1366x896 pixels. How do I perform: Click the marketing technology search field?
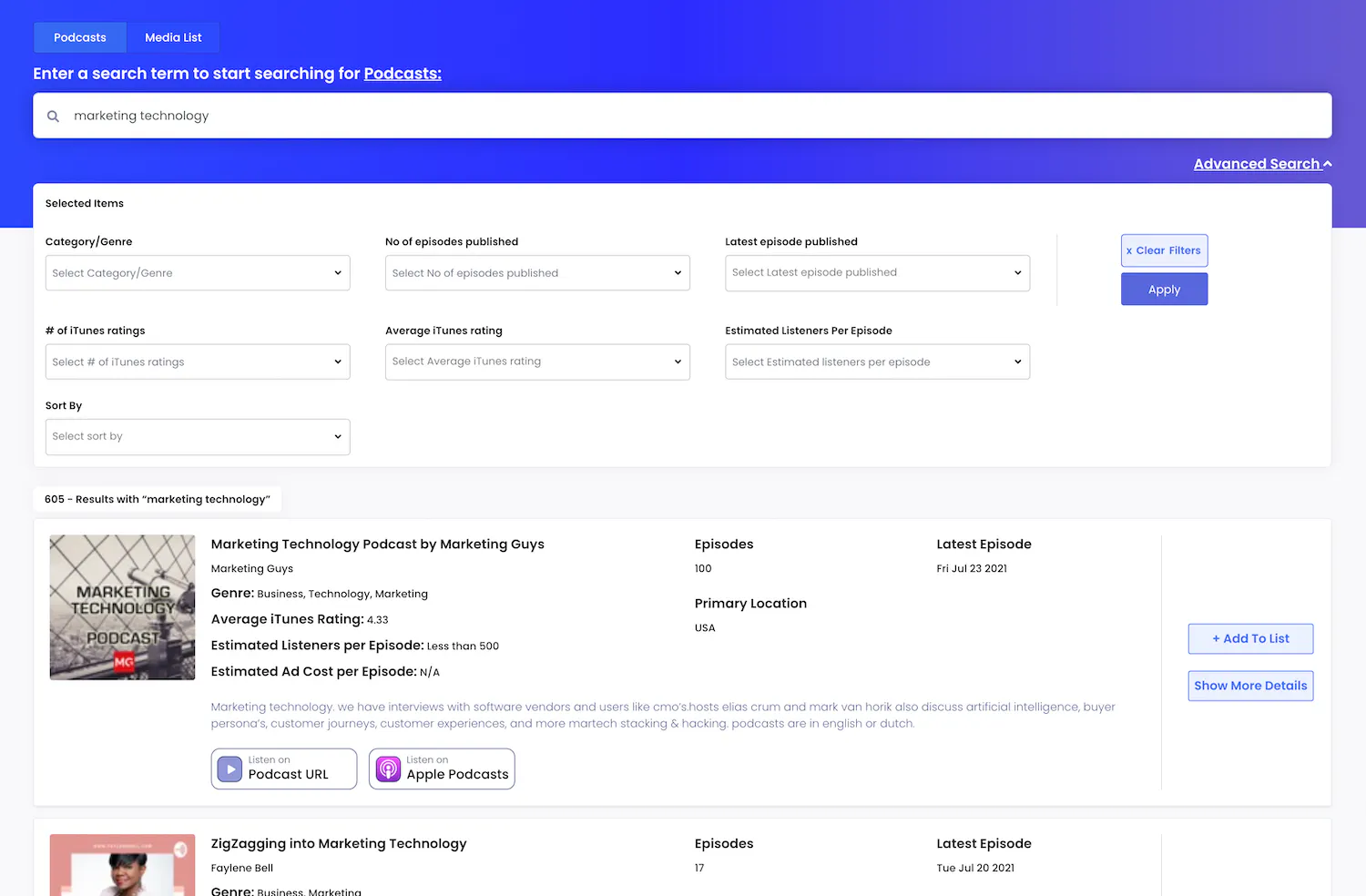coord(682,116)
